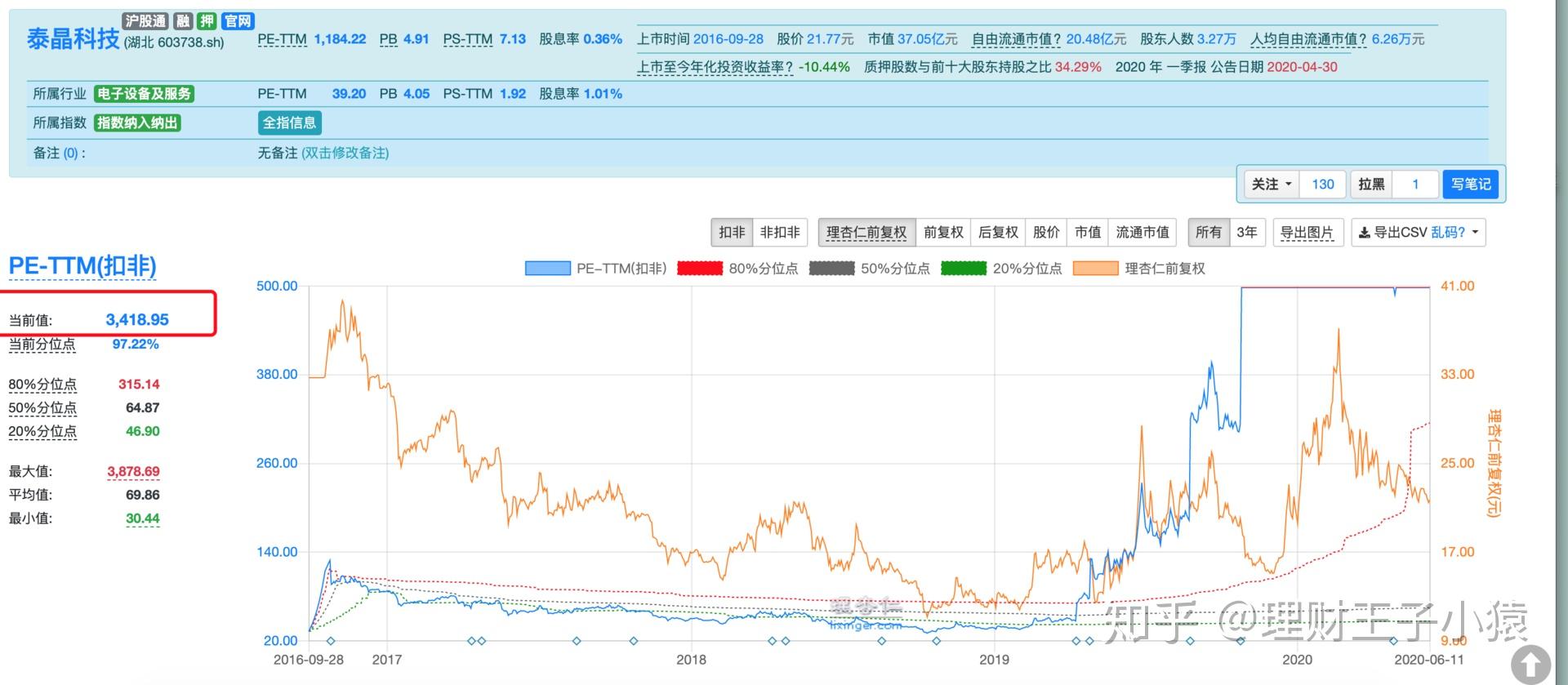Screen dimensions: 1568x685
Task: Click the industry PE-TTM value 39.20
Action: [350, 94]
